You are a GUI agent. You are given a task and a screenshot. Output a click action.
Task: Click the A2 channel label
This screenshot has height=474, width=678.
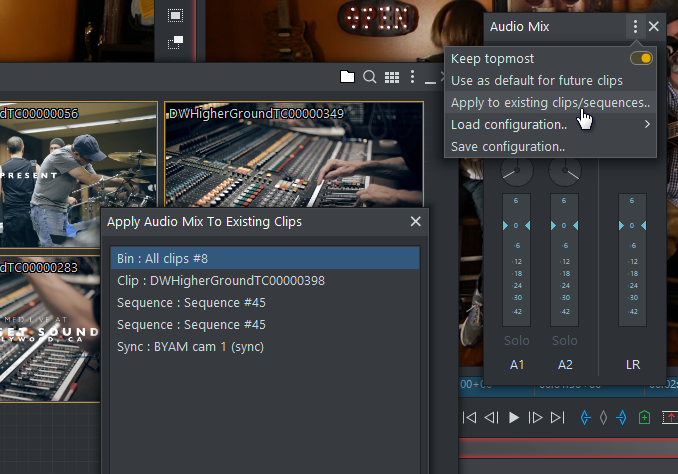[x=565, y=365]
